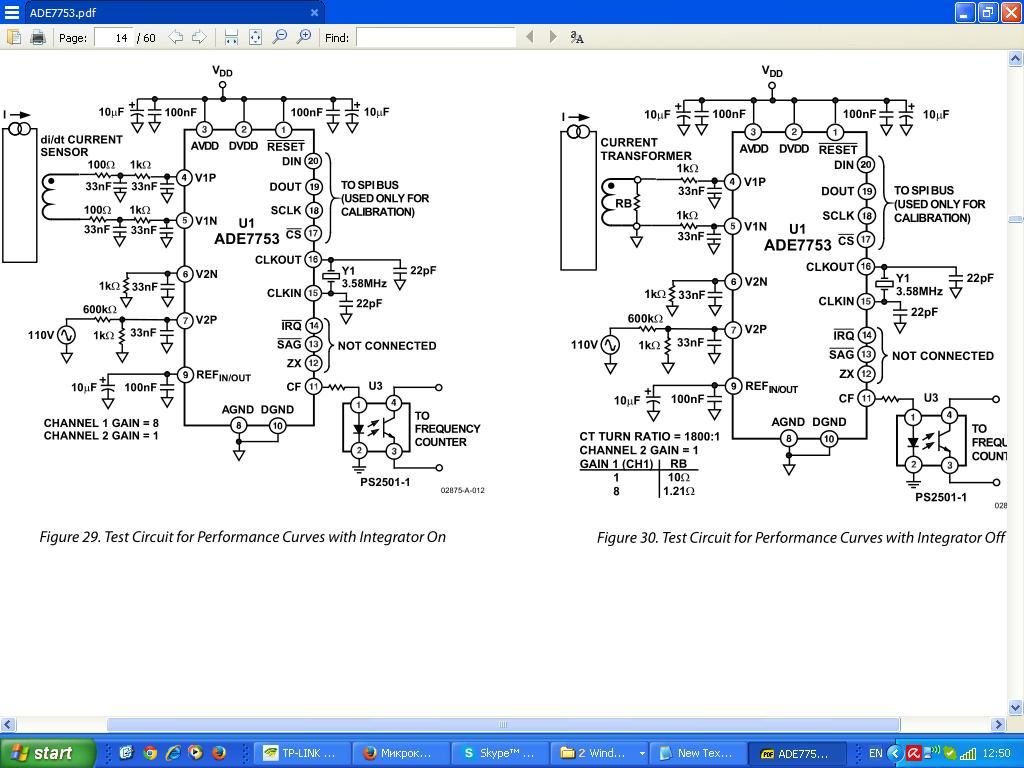This screenshot has width=1024, height=768.
Task: Click the Zoom In magnifier
Action: [x=304, y=37]
